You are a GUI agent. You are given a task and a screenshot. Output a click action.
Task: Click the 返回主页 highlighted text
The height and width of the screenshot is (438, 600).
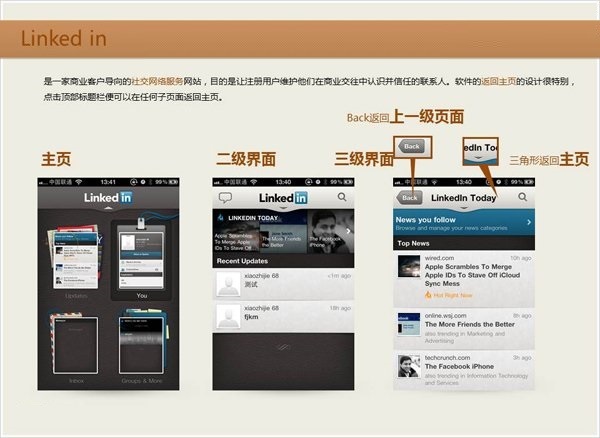tap(498, 81)
